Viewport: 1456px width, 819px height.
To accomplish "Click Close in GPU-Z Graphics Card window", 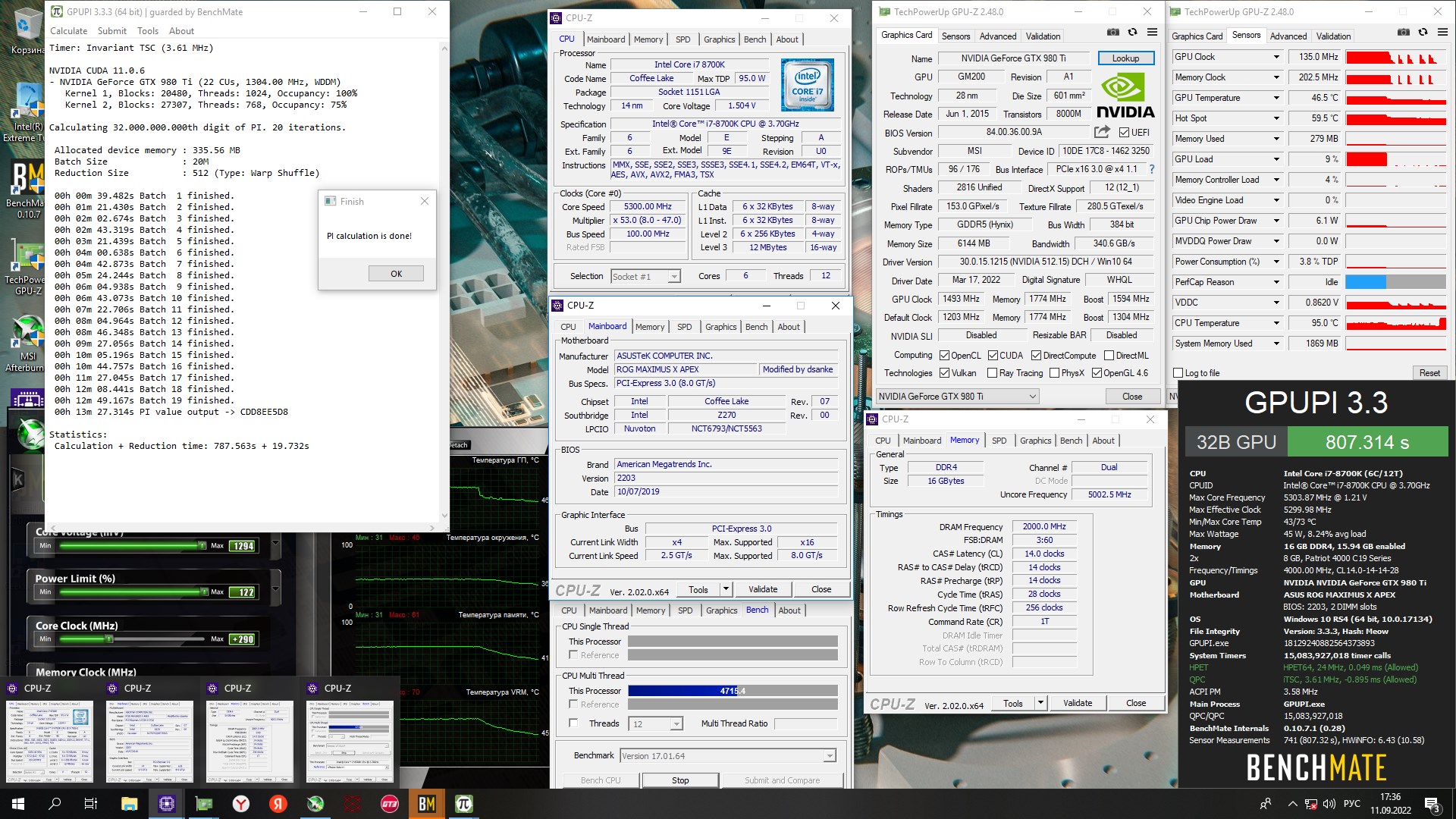I will (x=1132, y=397).
